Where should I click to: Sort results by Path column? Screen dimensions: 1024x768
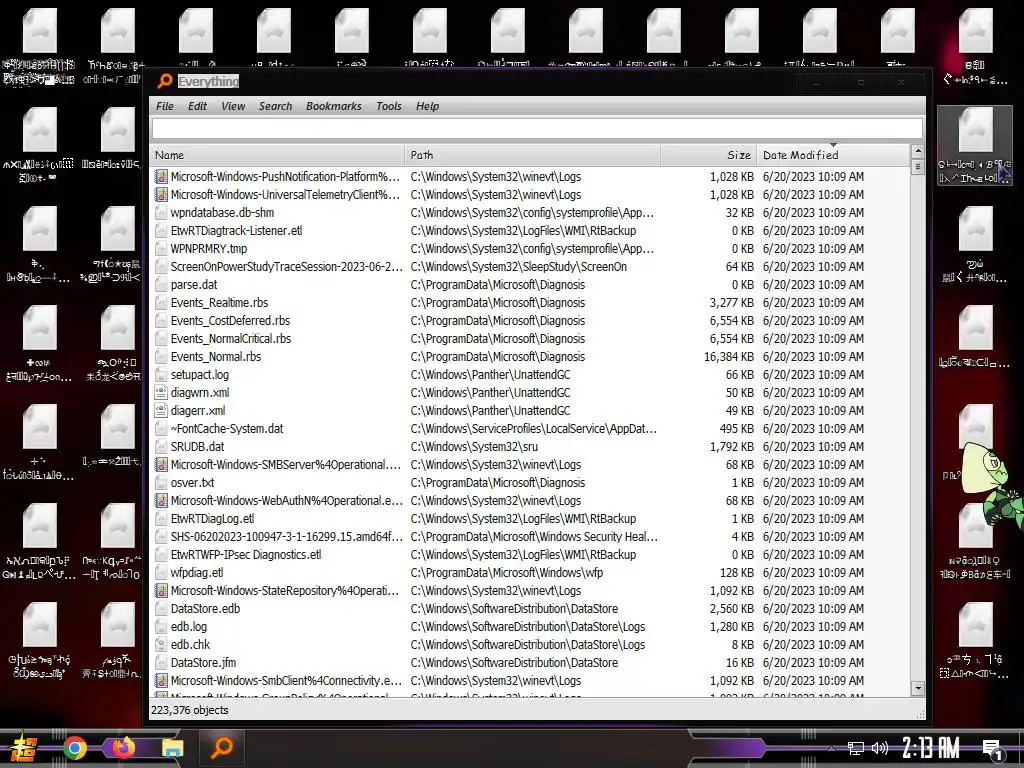point(532,155)
